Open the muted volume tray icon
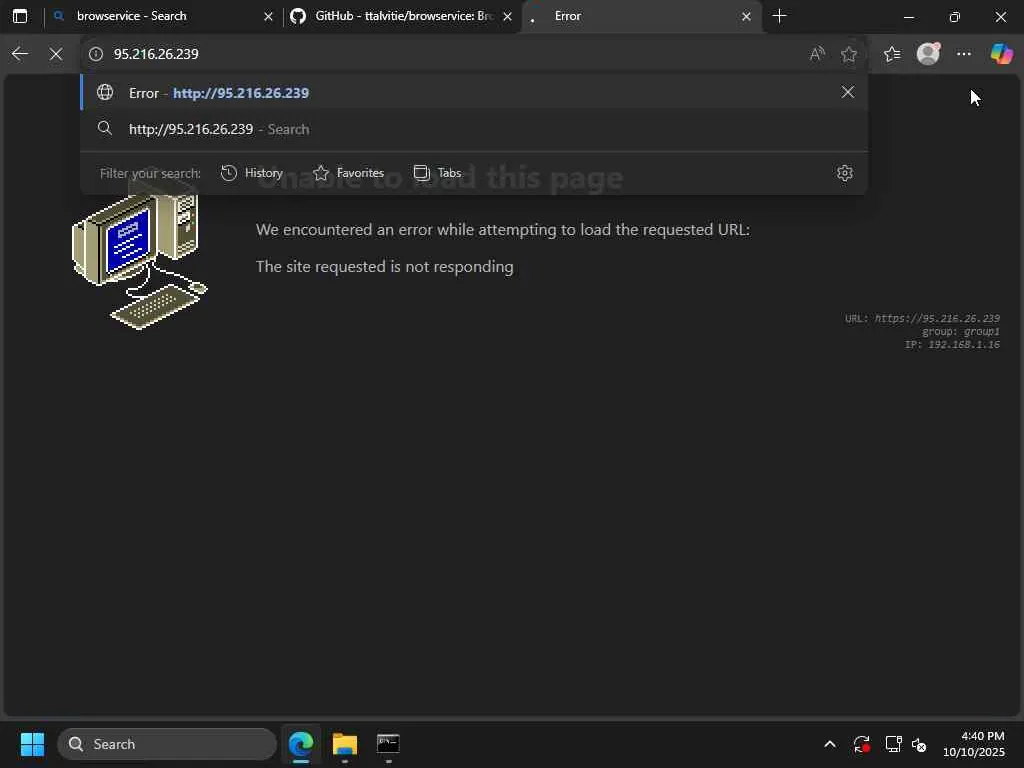The image size is (1024, 768). click(x=919, y=744)
